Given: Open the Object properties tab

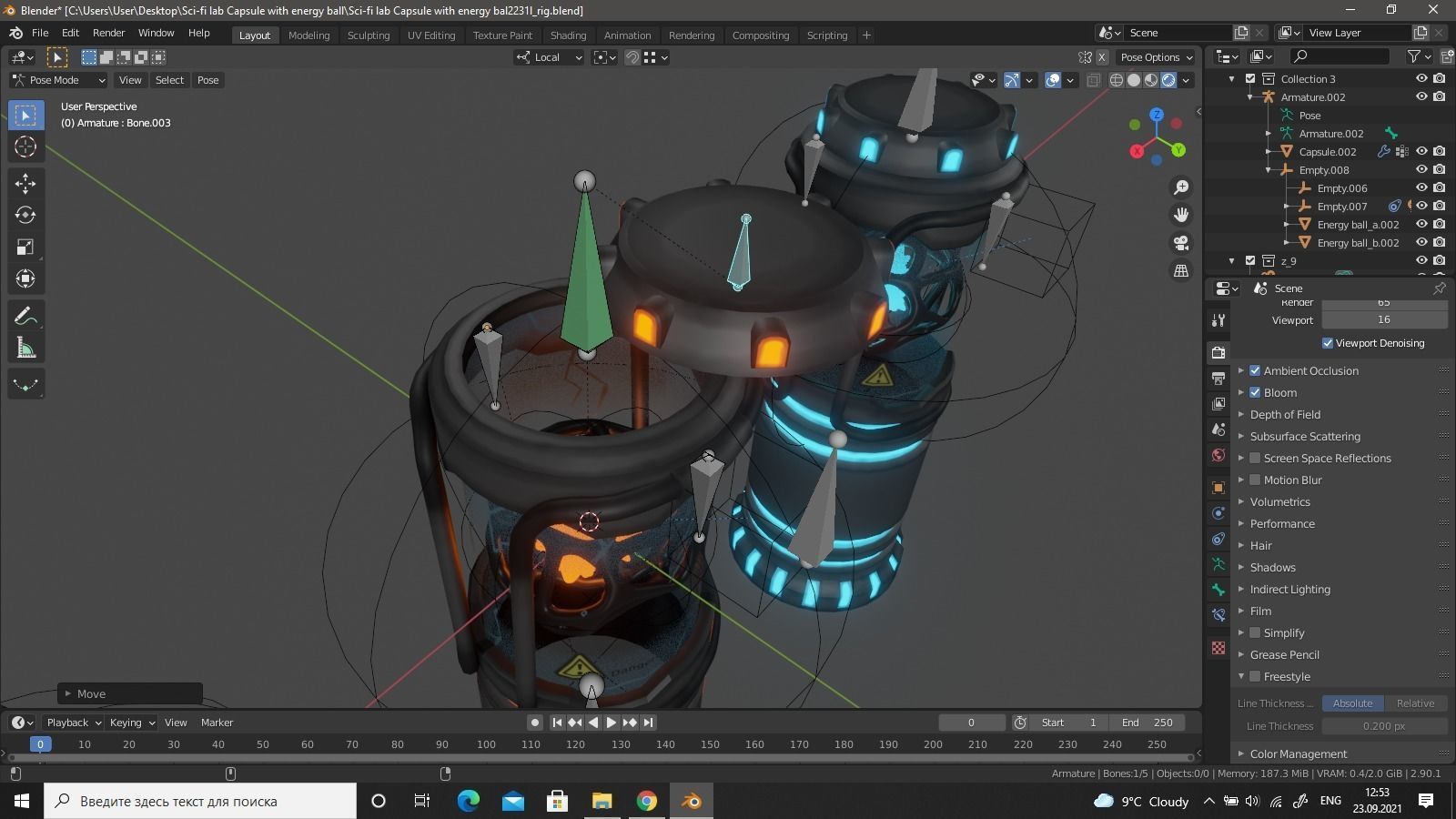Looking at the screenshot, I should point(1218,488).
